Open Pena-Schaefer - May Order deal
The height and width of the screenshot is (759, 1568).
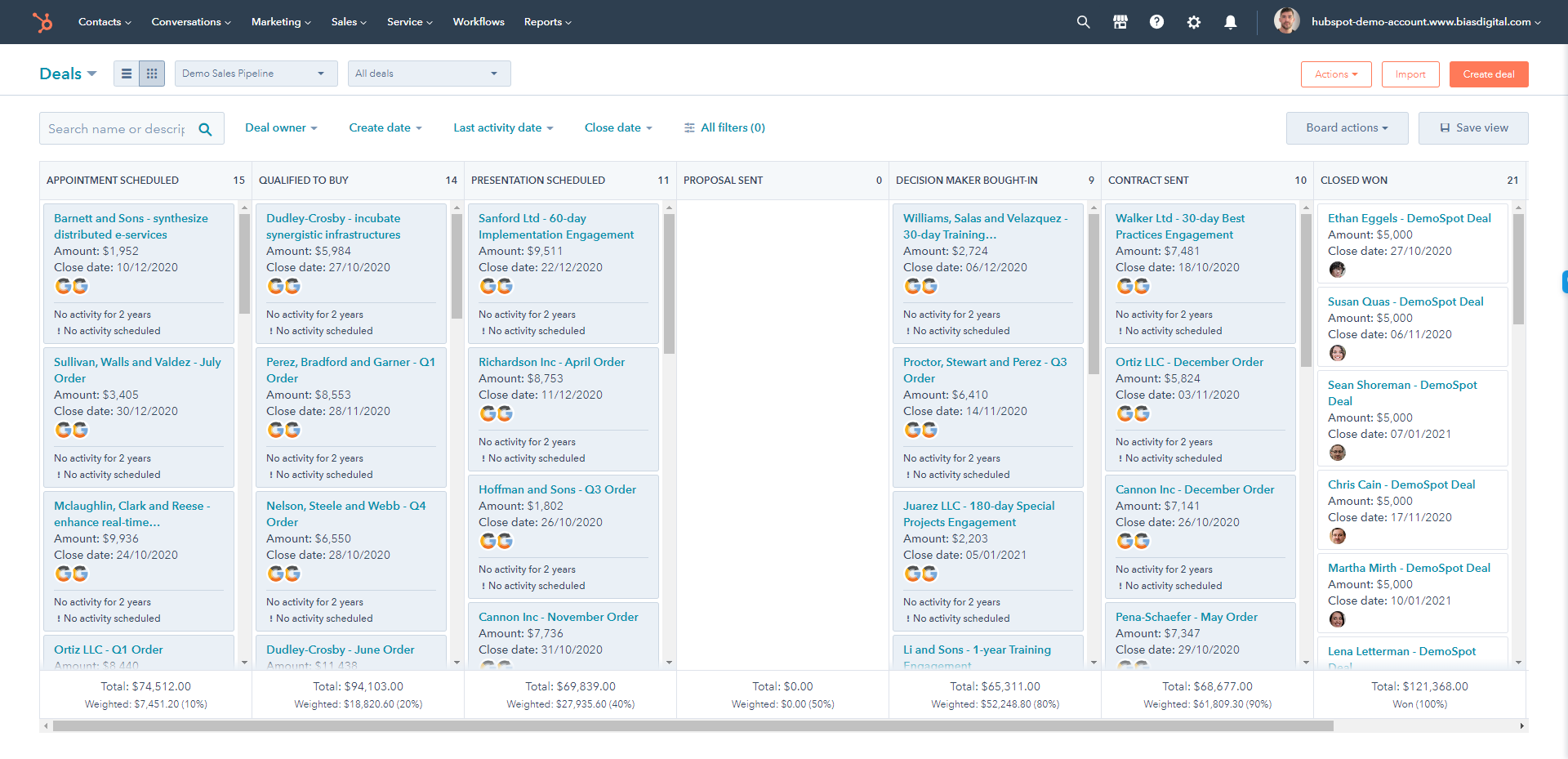pyautogui.click(x=1187, y=617)
